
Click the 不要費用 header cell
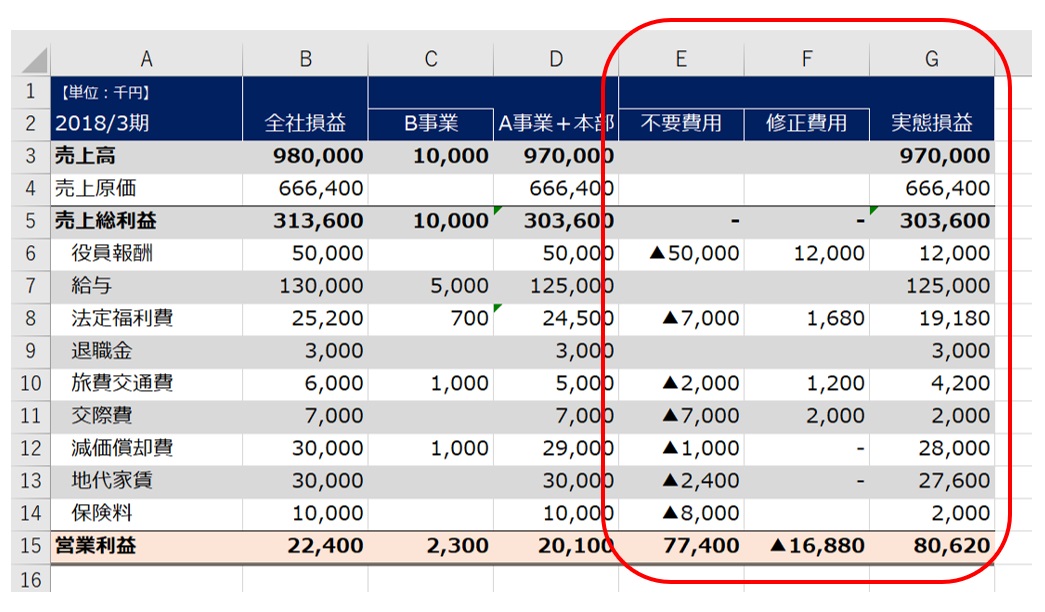pyautogui.click(x=681, y=123)
